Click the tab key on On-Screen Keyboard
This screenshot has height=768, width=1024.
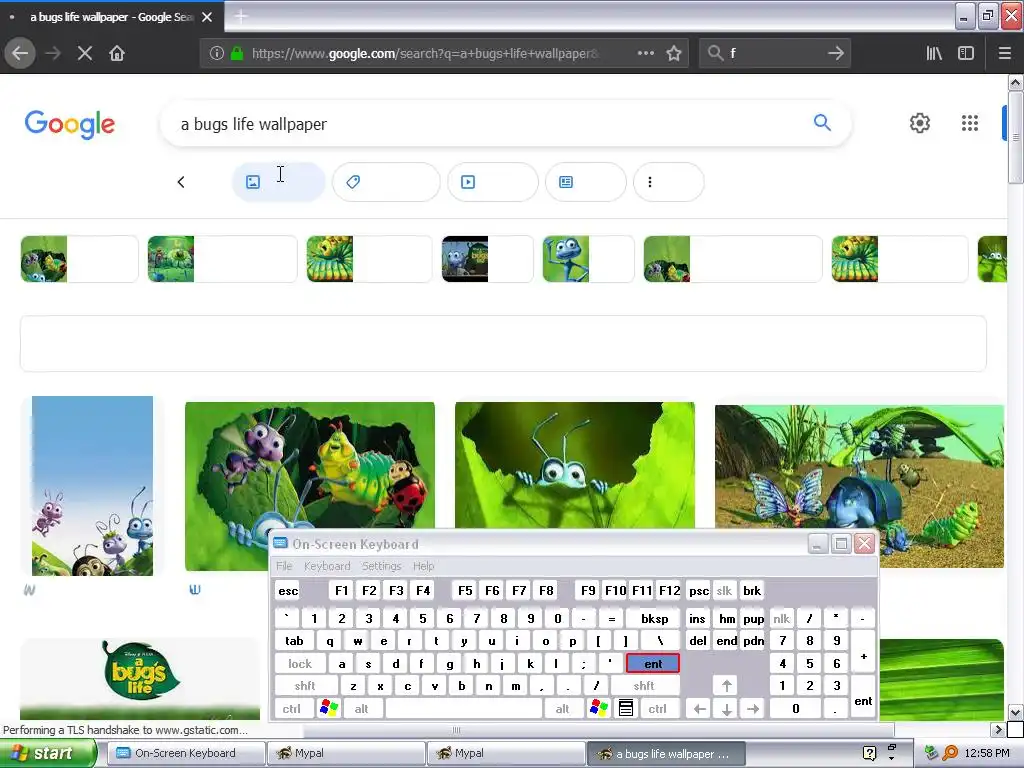pos(294,641)
